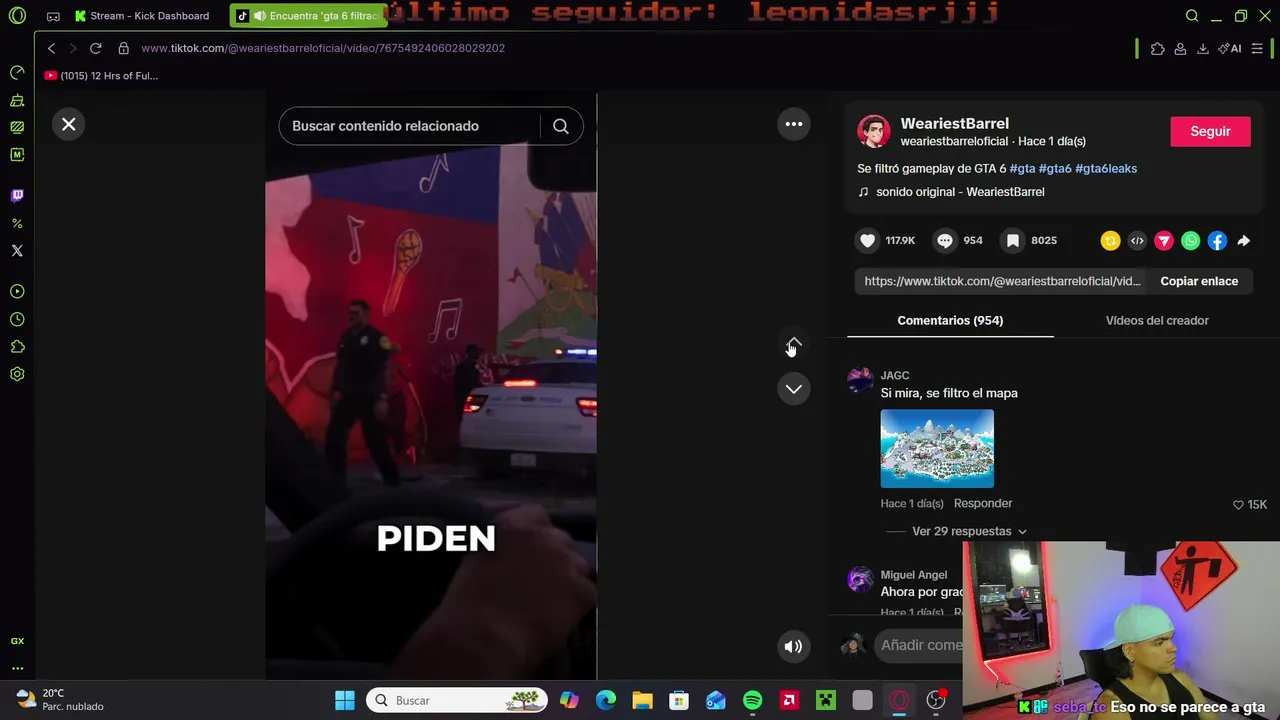
Task: Open WeariestBarrel's profile avatar
Action: coord(873,131)
